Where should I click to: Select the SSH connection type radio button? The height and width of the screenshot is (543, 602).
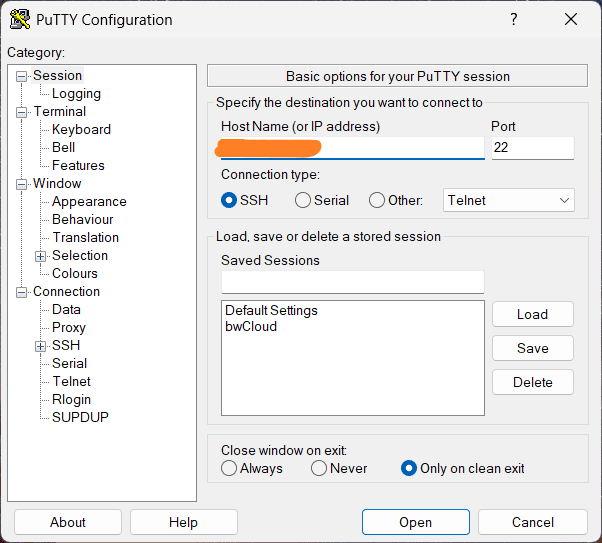pos(229,200)
